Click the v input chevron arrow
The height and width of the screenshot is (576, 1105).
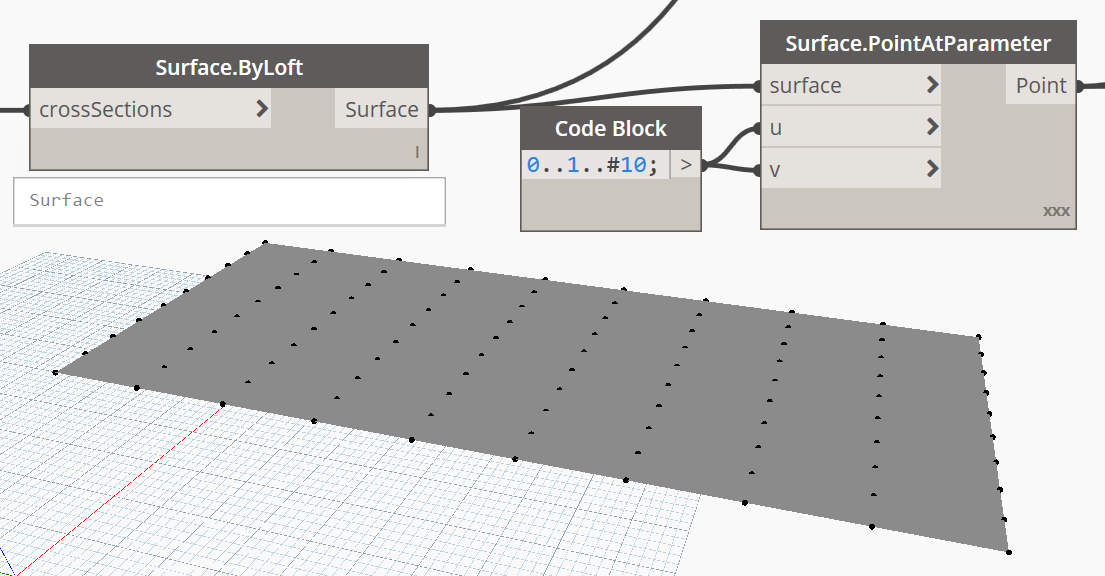coord(932,168)
